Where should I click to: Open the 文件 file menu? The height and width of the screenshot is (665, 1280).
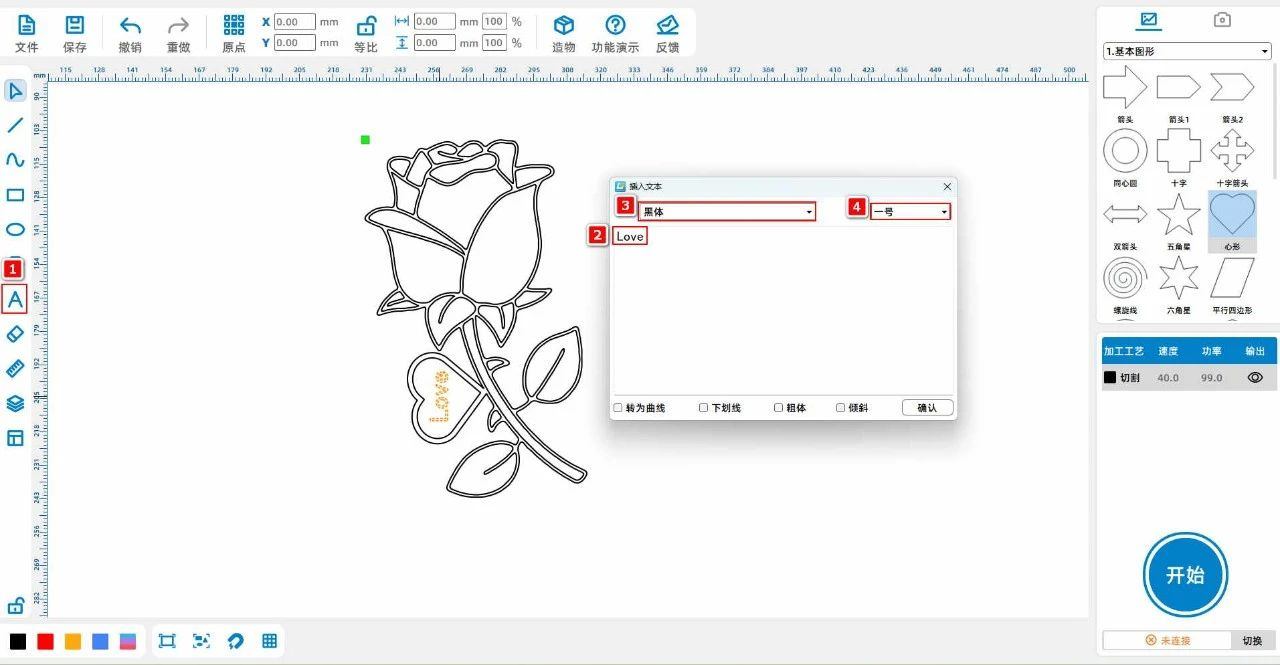[x=27, y=33]
